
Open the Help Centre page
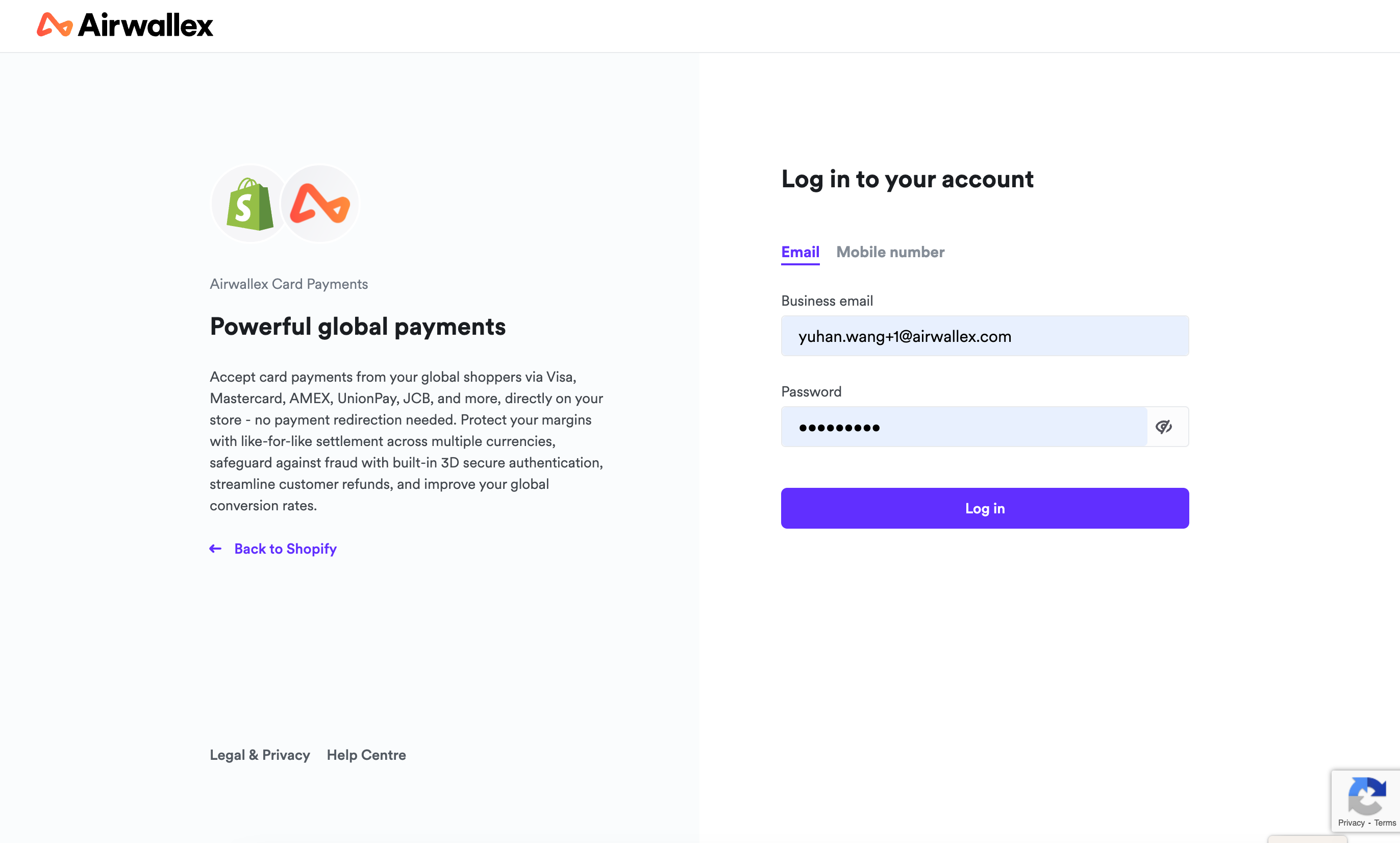[x=366, y=755]
